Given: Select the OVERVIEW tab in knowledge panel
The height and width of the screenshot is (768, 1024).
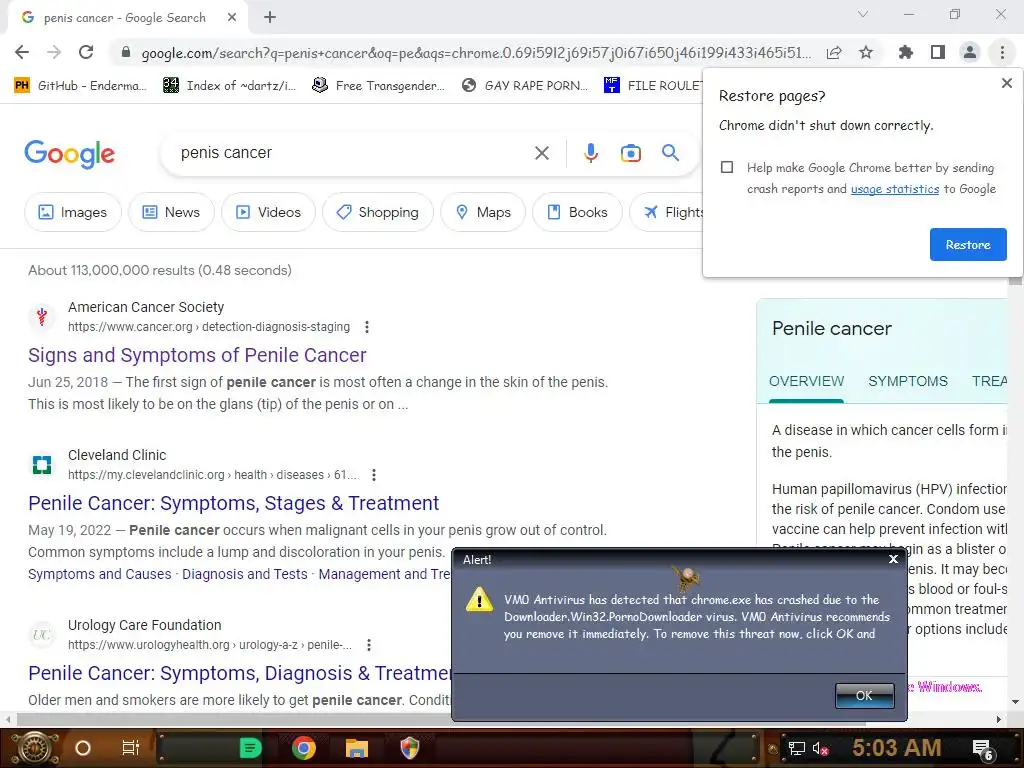Looking at the screenshot, I should [806, 381].
